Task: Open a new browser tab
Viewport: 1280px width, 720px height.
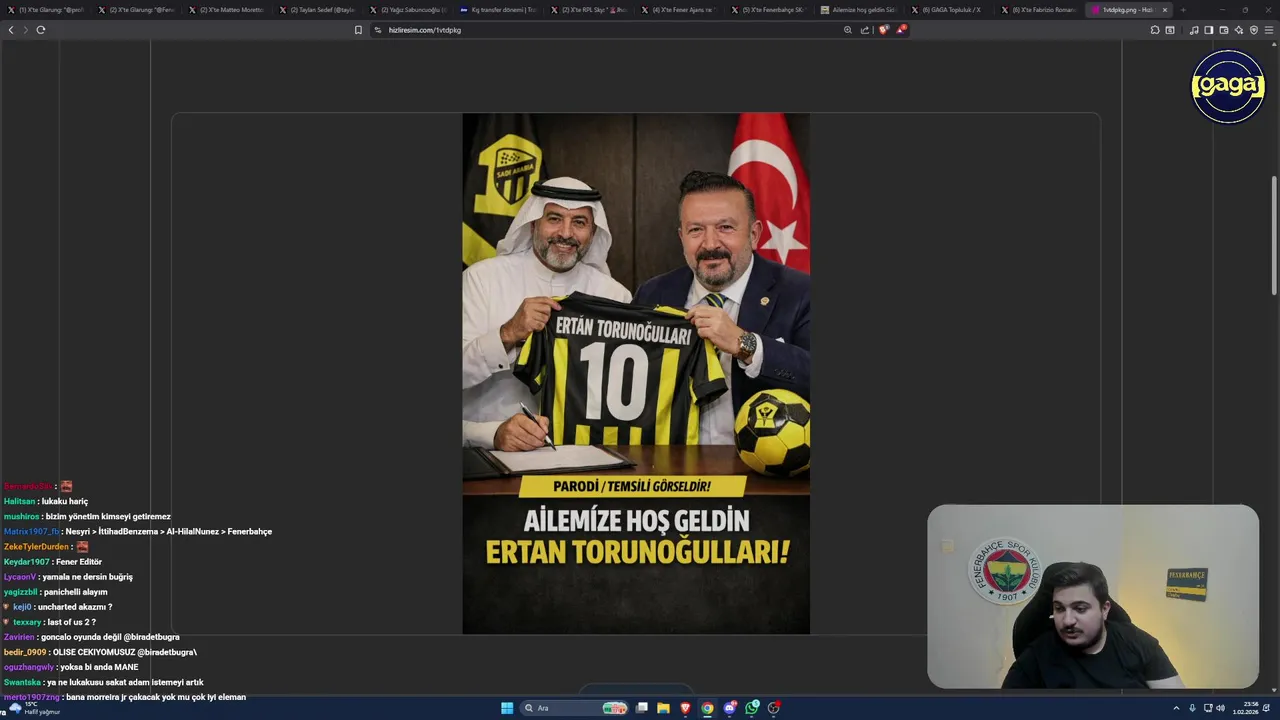Action: 1184,10
